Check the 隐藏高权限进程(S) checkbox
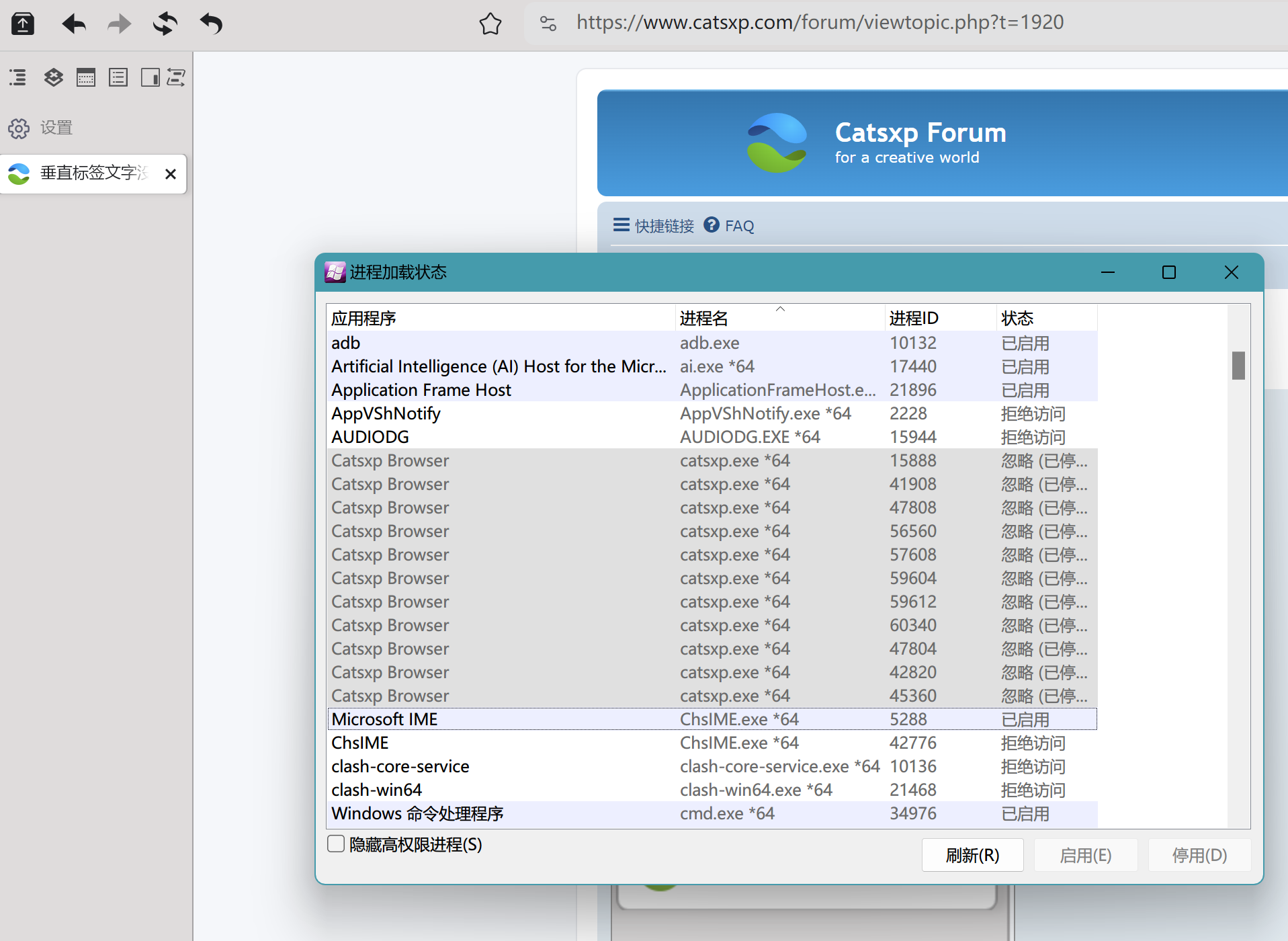1288x941 pixels. [x=336, y=844]
